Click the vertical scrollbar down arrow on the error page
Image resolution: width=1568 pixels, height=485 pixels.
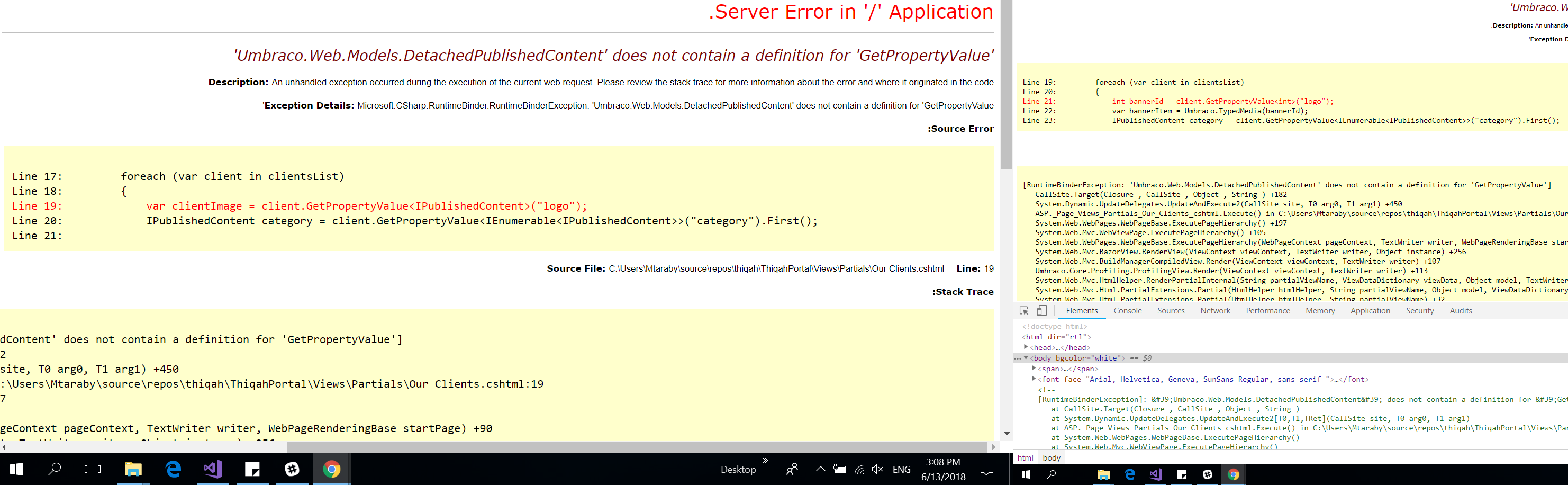tap(1007, 434)
